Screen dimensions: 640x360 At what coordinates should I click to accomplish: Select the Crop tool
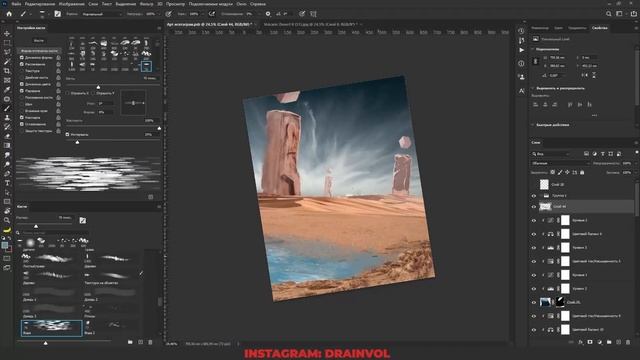pyautogui.click(x=7, y=71)
